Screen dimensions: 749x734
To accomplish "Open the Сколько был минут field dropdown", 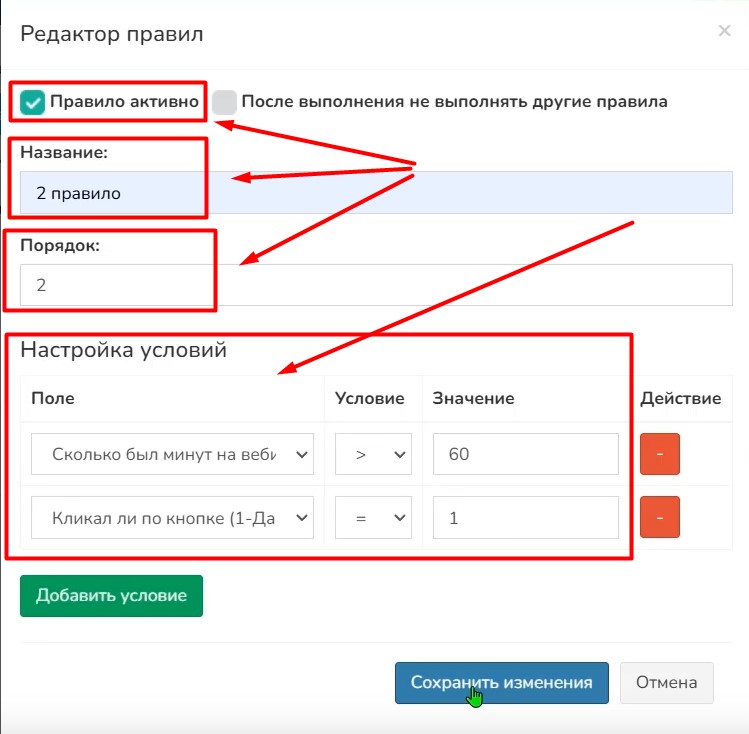I will point(172,454).
